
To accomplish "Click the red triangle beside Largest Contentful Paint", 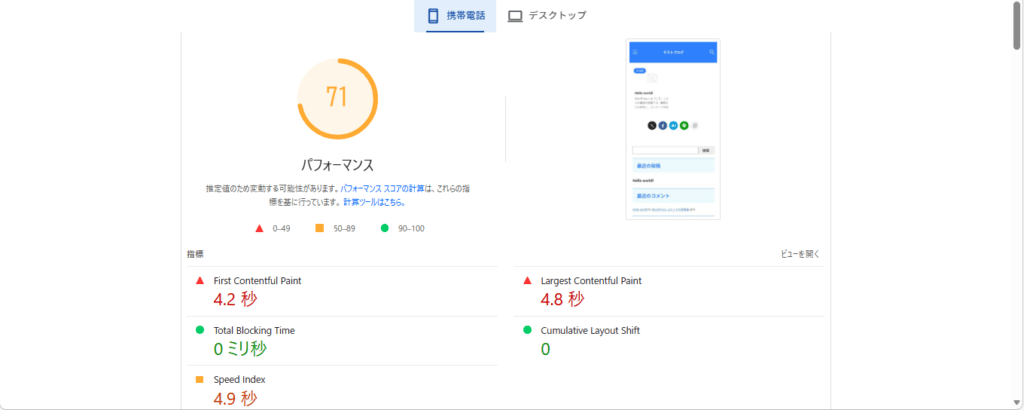I will click(527, 281).
